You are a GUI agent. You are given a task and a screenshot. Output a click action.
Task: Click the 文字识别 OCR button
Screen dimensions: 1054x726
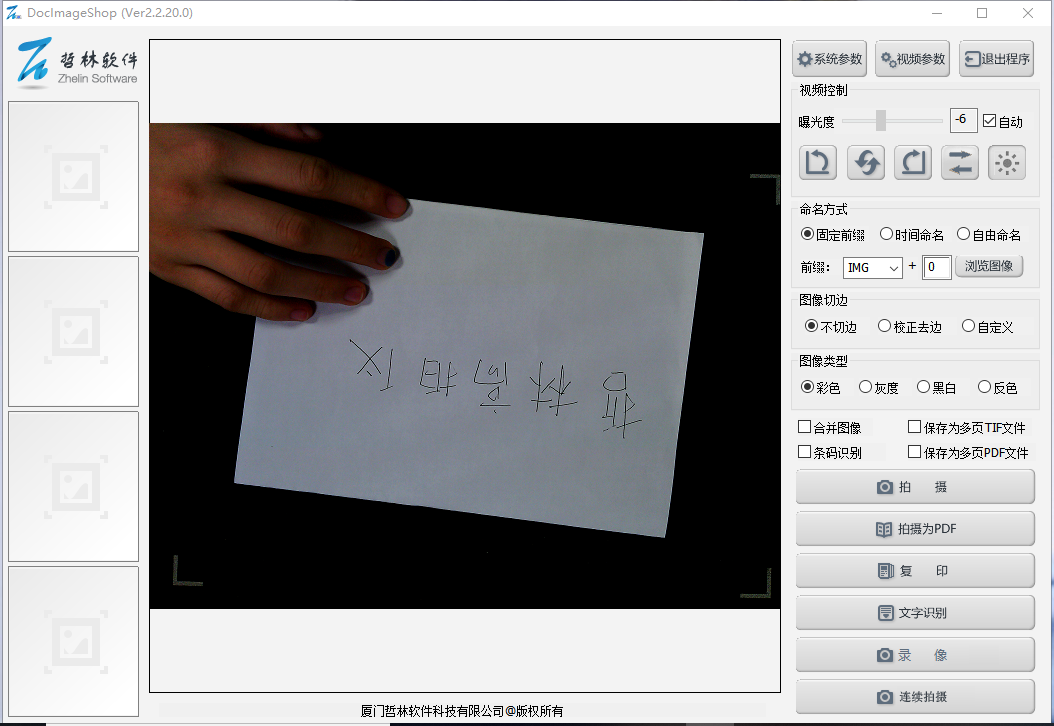point(915,613)
